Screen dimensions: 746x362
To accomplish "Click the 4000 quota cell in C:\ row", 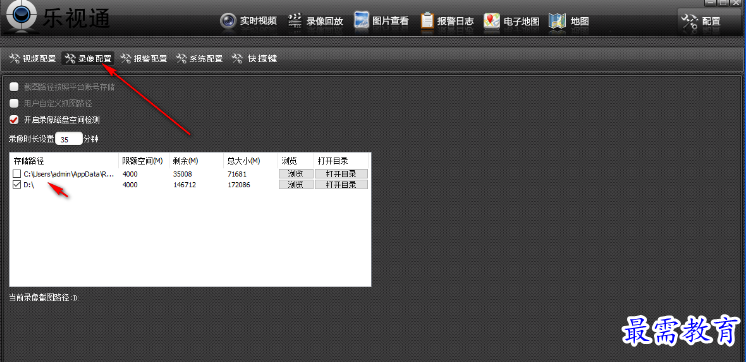I will click(130, 174).
